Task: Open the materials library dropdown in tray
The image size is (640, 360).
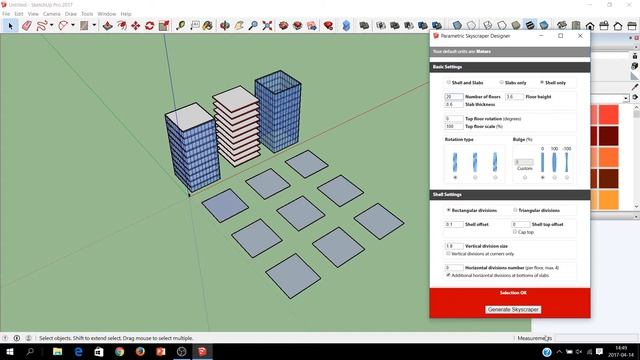Action: 626,98
